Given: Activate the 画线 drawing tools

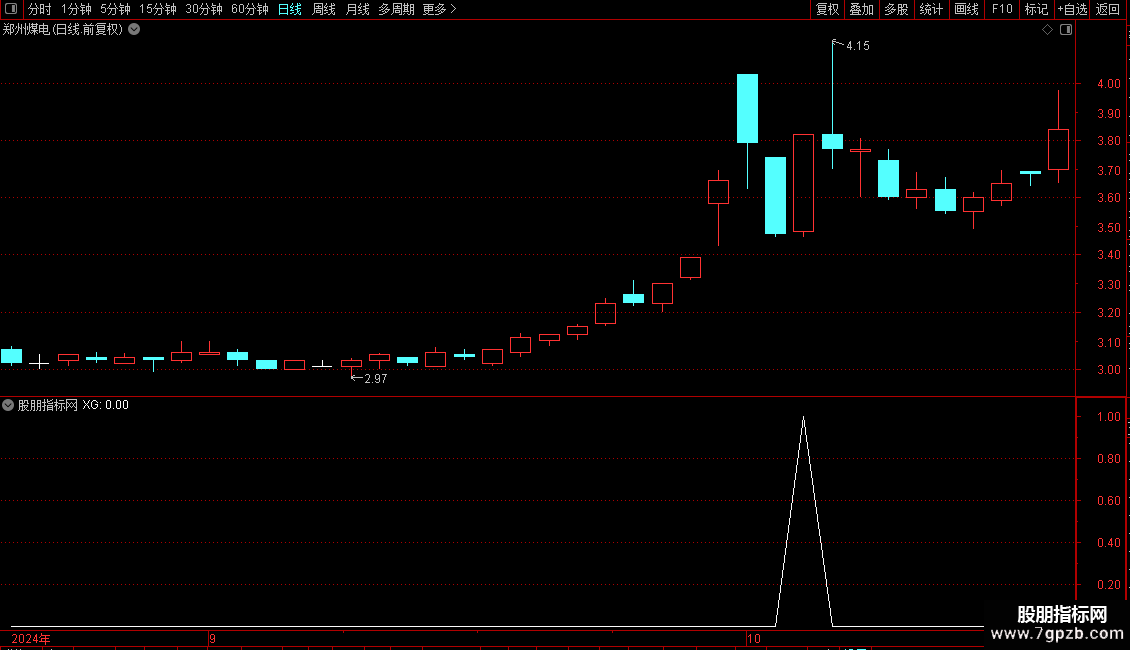Looking at the screenshot, I should coord(966,9).
